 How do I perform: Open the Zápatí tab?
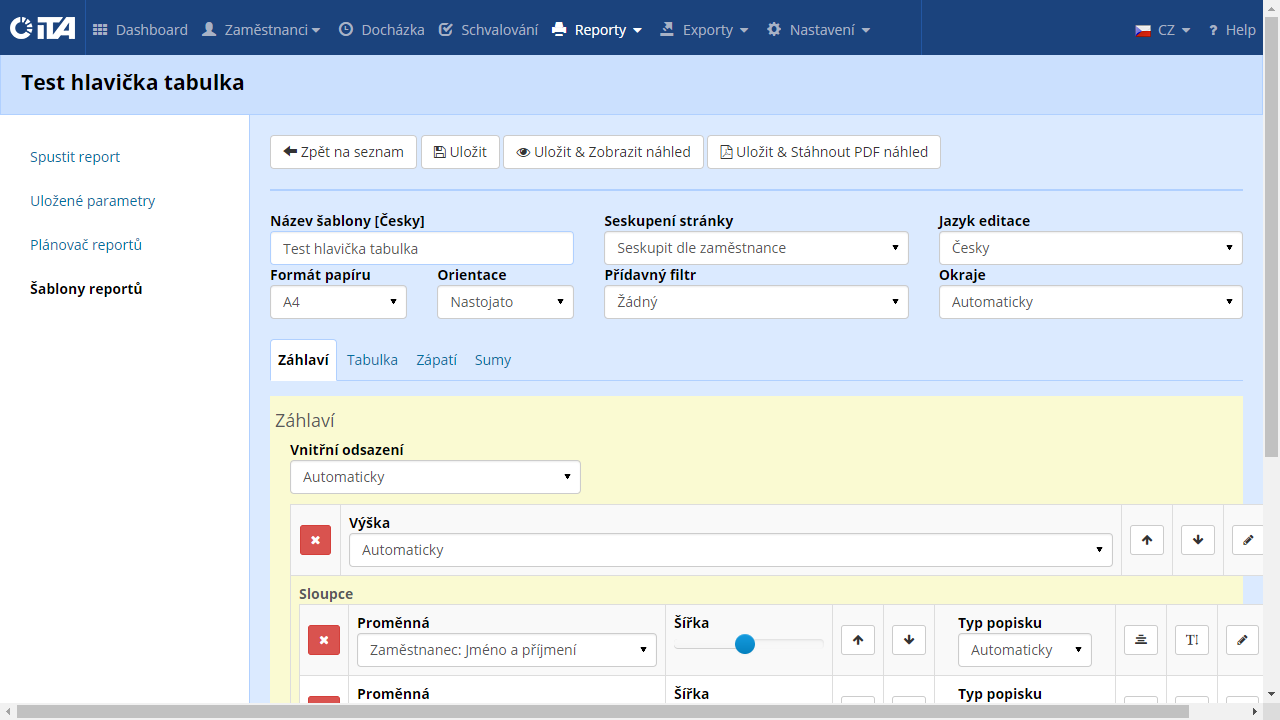click(x=436, y=360)
